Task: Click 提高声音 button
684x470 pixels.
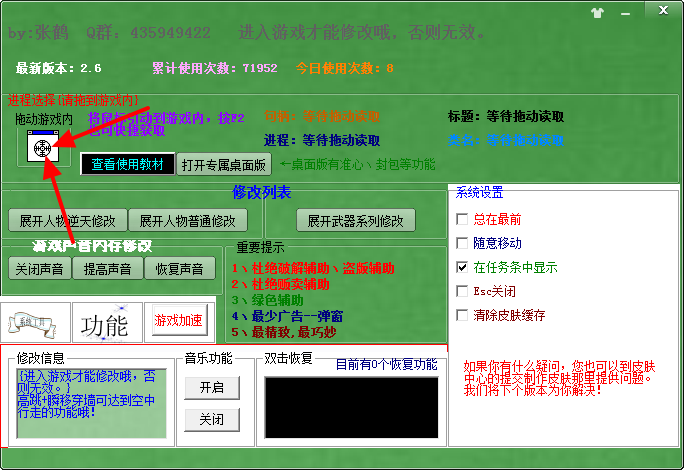Action: 107,268
